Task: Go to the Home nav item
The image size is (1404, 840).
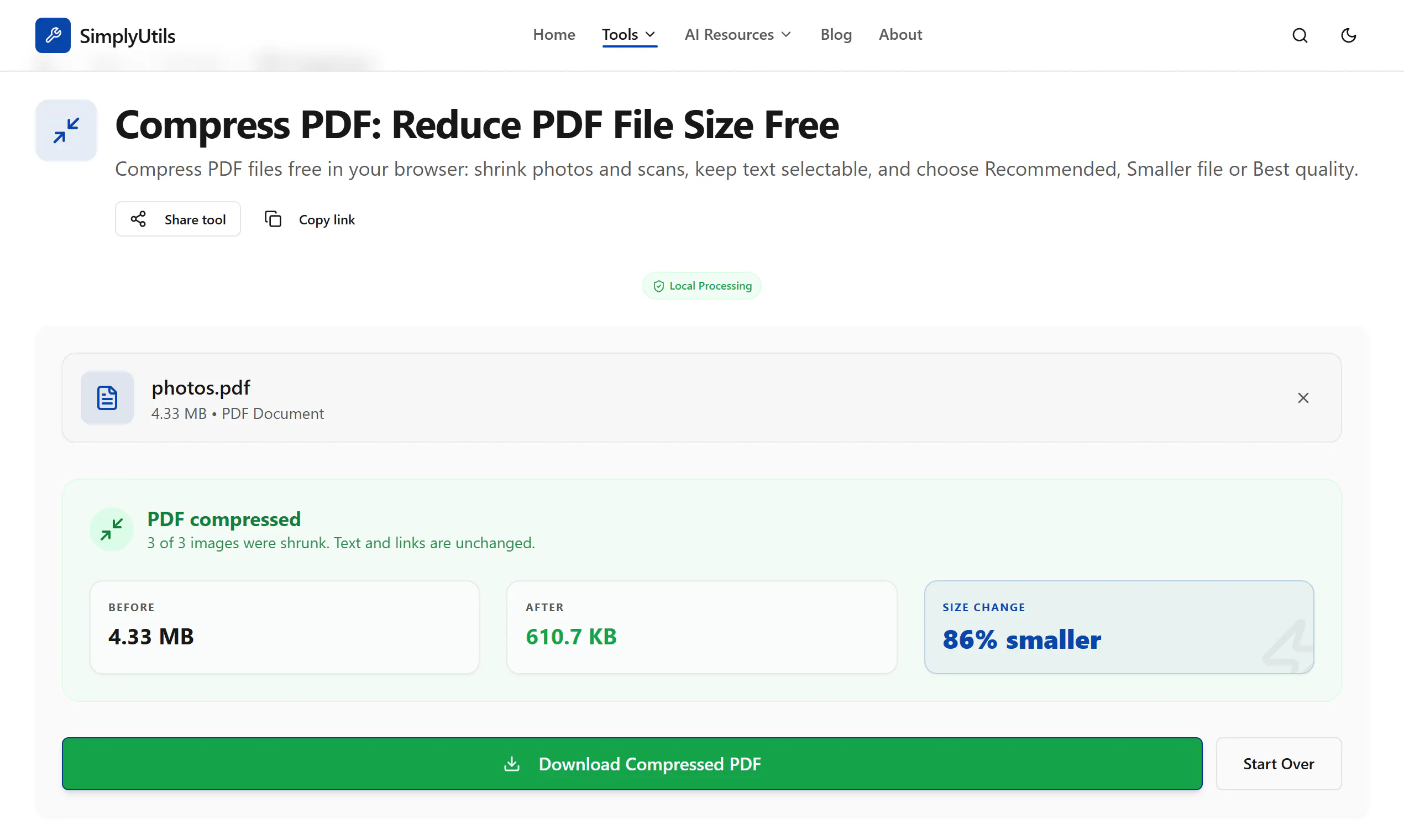Action: tap(554, 35)
